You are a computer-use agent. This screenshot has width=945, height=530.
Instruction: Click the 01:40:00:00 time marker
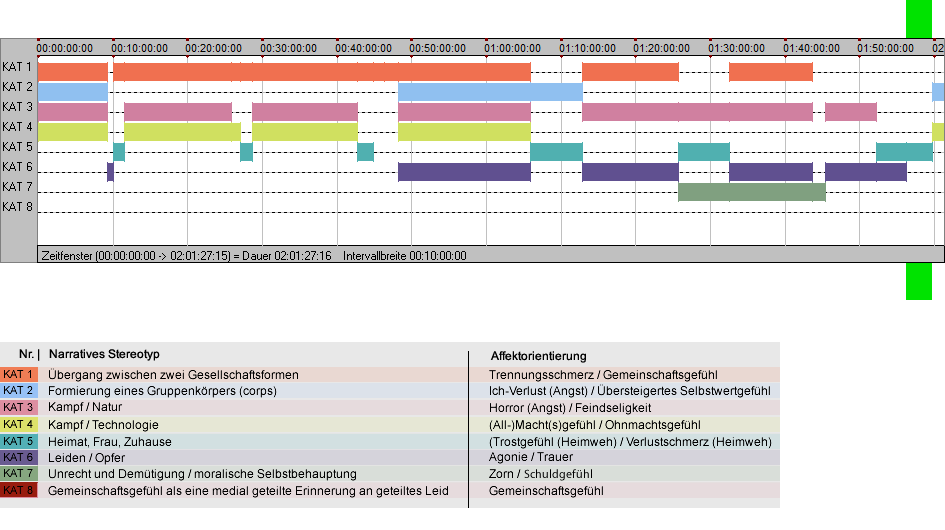[811, 48]
